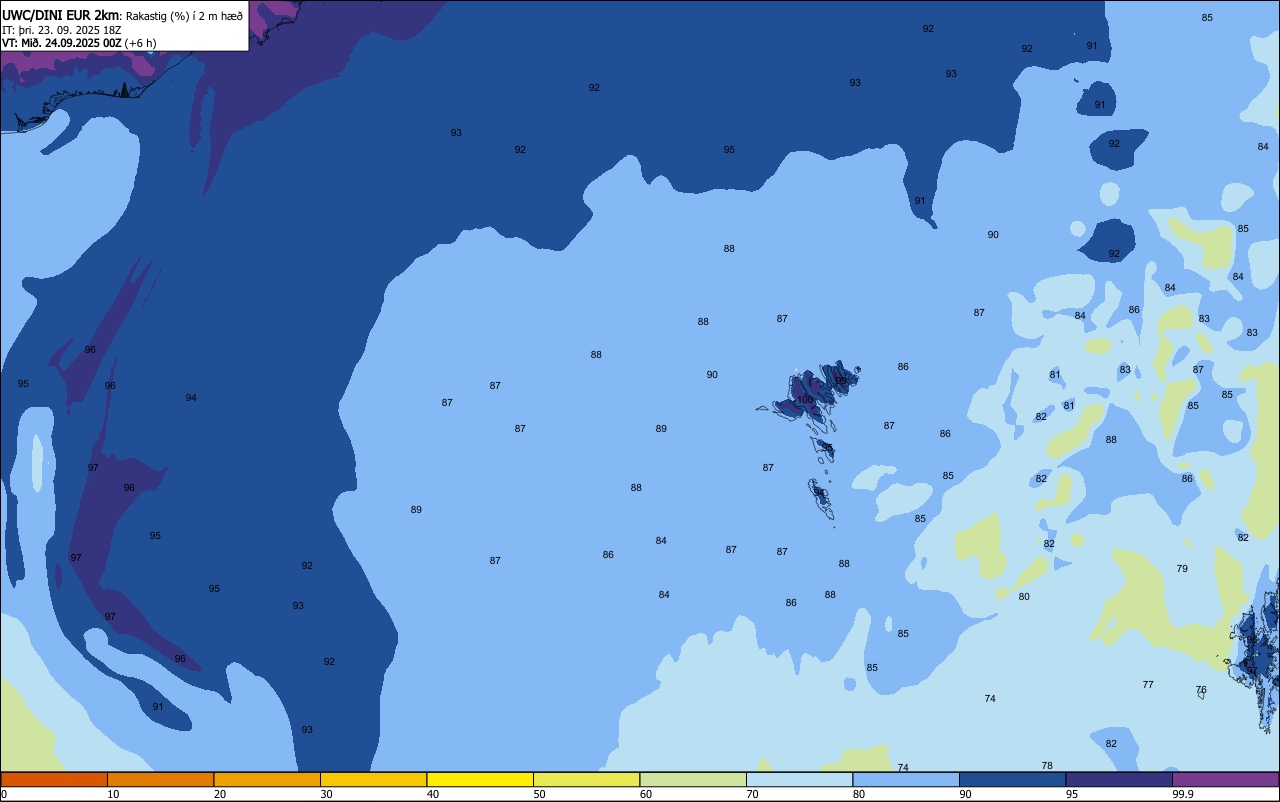Click the pale blue 70–80 legend segment

coord(799,779)
